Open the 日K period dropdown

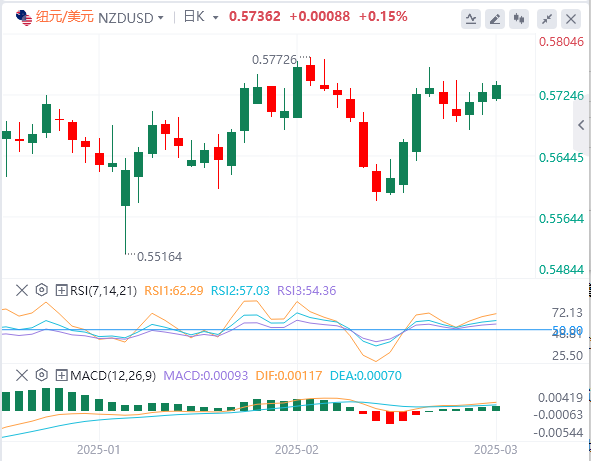click(216, 18)
